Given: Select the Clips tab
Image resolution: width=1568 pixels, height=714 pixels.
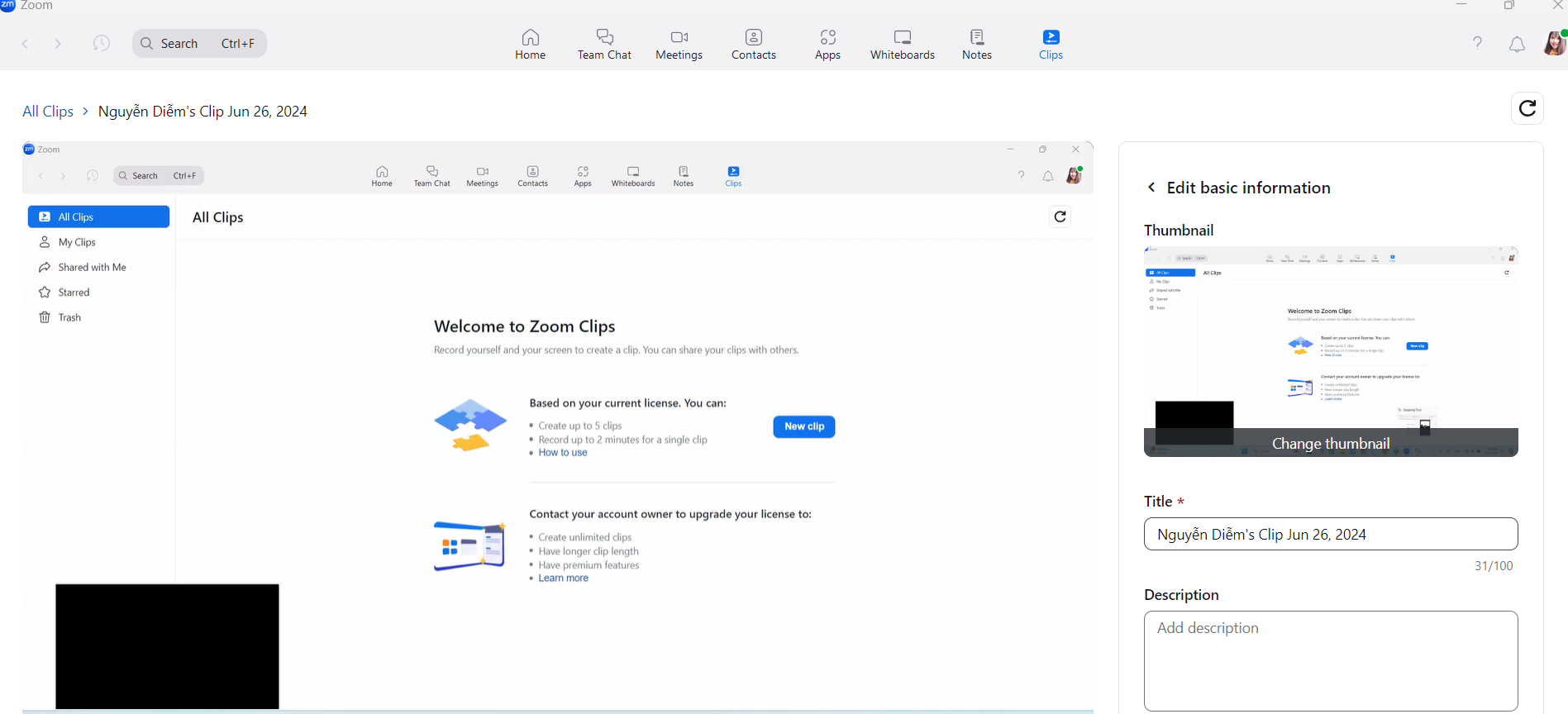Looking at the screenshot, I should click(1051, 45).
